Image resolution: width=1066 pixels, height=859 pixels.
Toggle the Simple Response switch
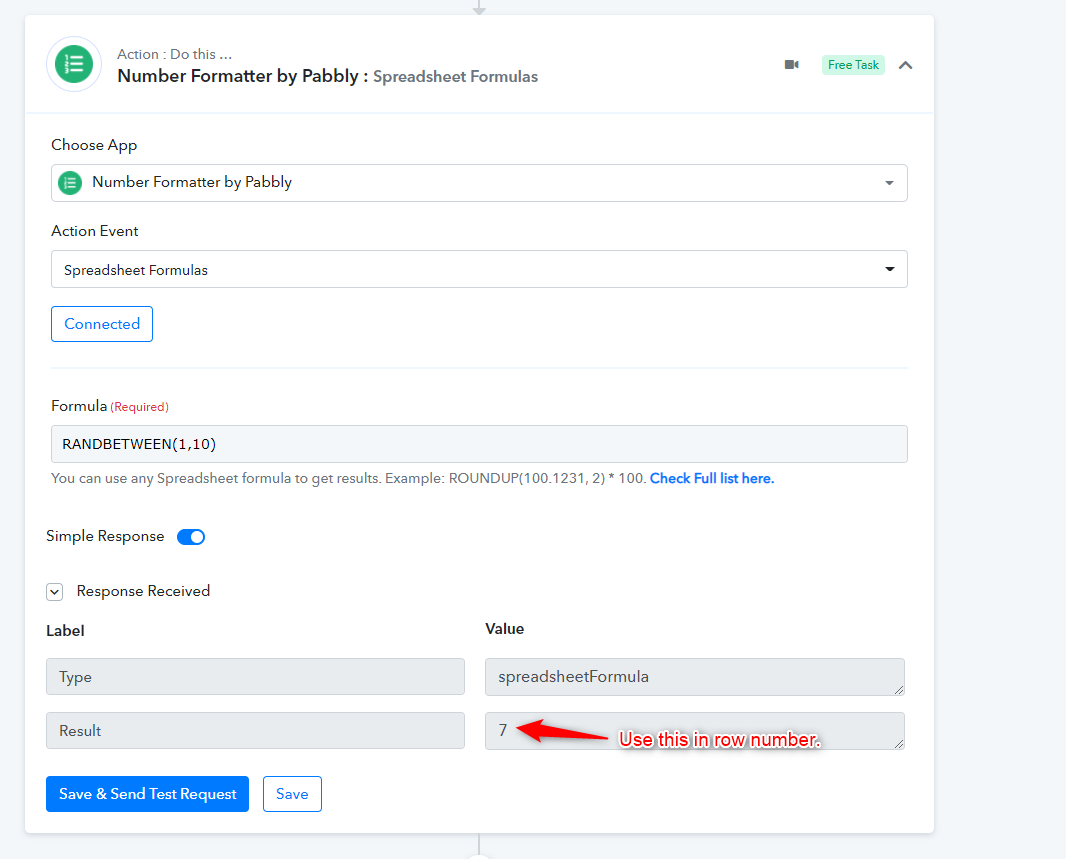click(x=191, y=537)
